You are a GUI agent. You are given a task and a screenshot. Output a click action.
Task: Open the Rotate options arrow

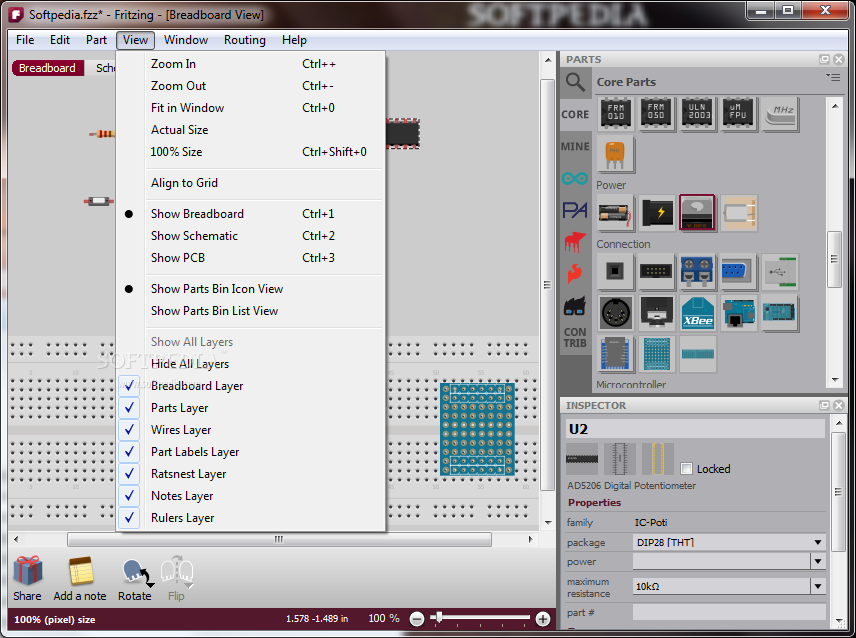[149, 585]
